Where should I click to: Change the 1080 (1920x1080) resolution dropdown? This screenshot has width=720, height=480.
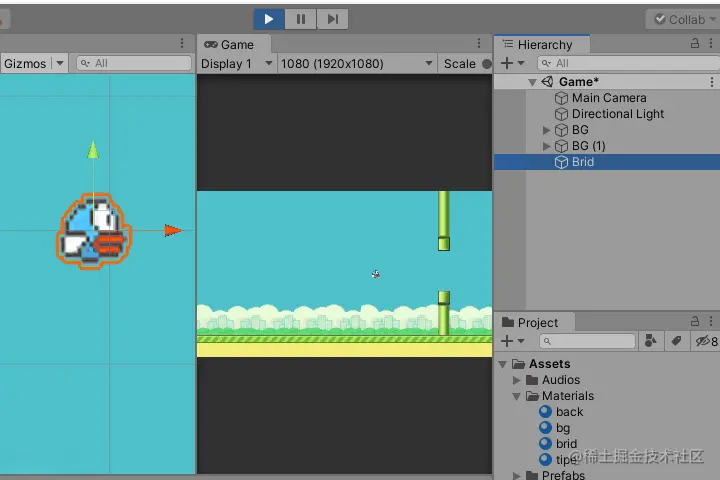[357, 64]
